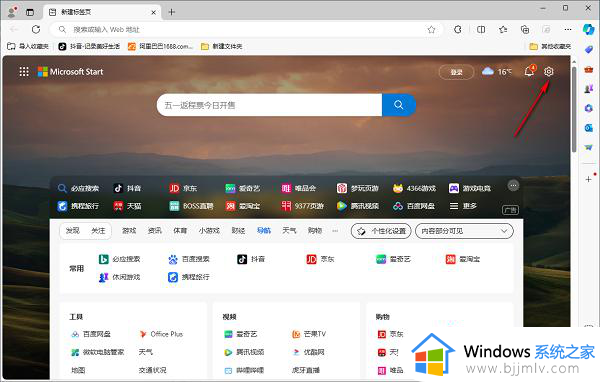Image resolution: width=600 pixels, height=382 pixels.
Task: Open Copilot in the sidebar
Action: point(589,29)
